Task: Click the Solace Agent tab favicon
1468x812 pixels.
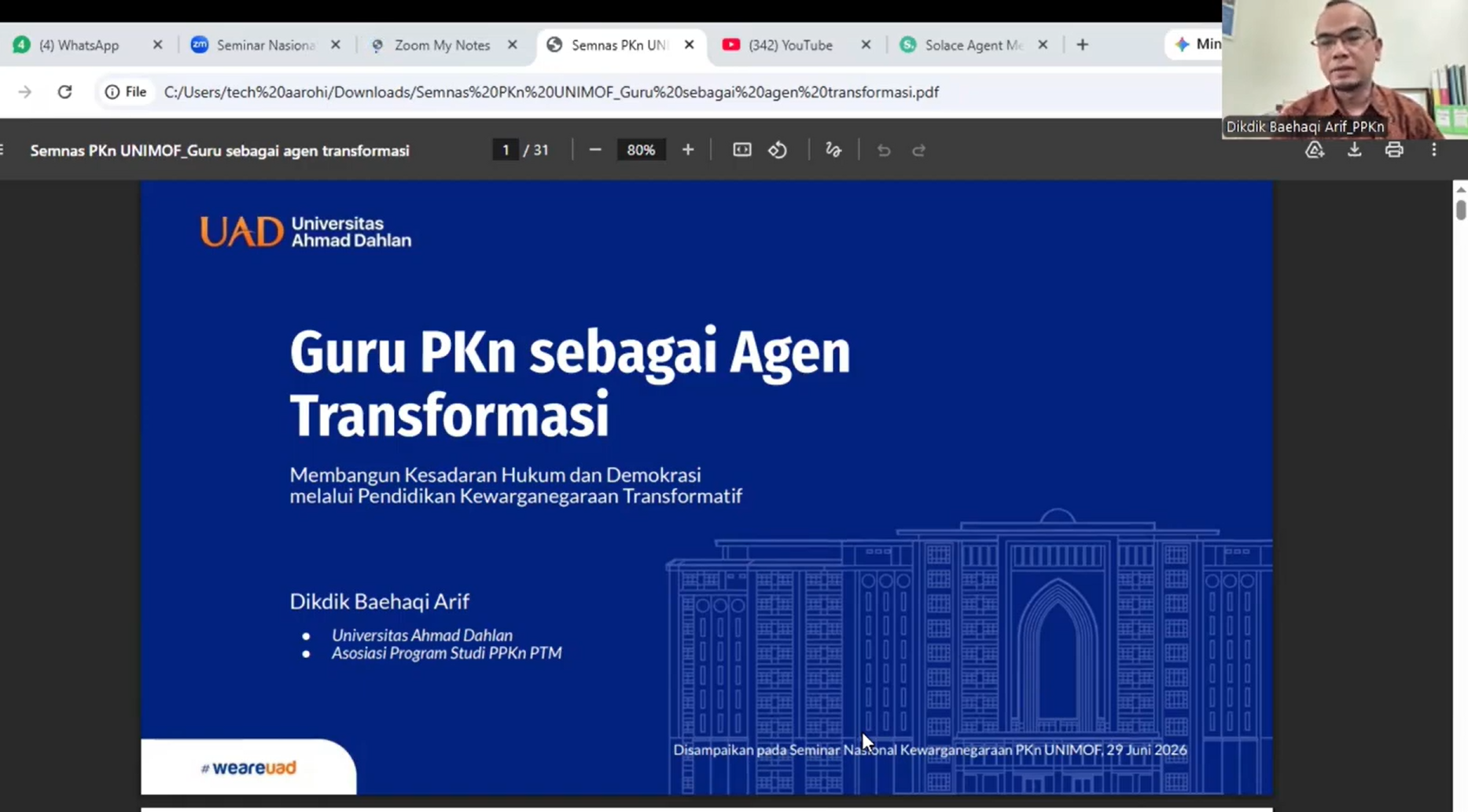Action: (908, 45)
